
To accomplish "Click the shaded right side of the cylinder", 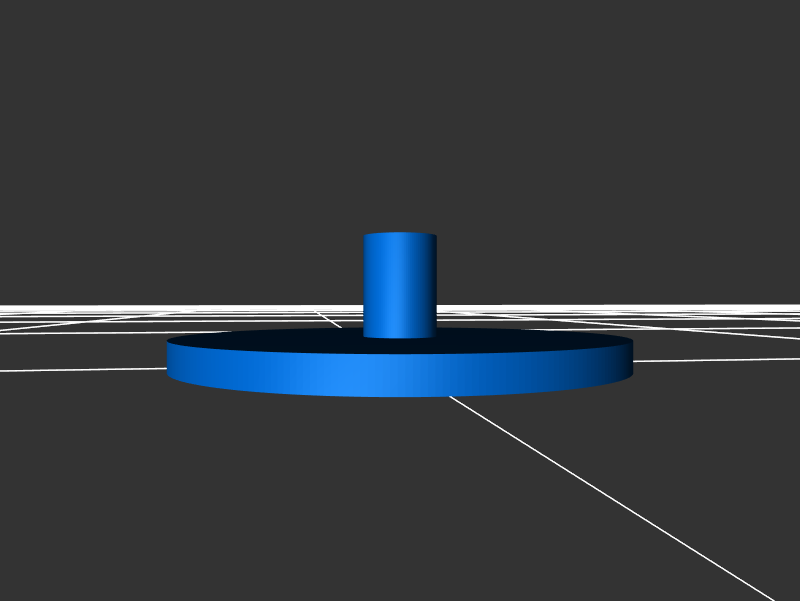I will point(430,285).
